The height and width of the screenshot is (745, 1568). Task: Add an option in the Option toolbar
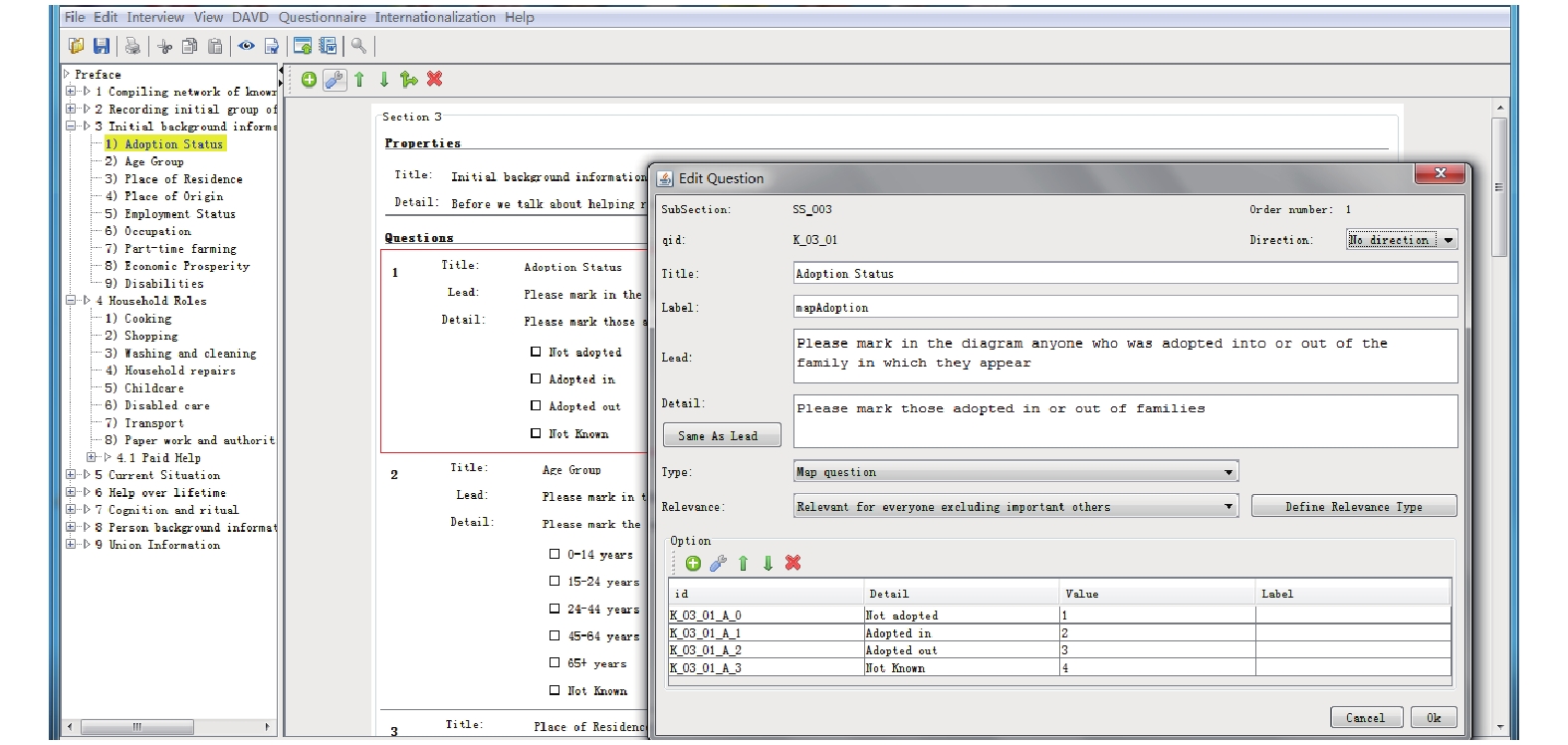[693, 564]
